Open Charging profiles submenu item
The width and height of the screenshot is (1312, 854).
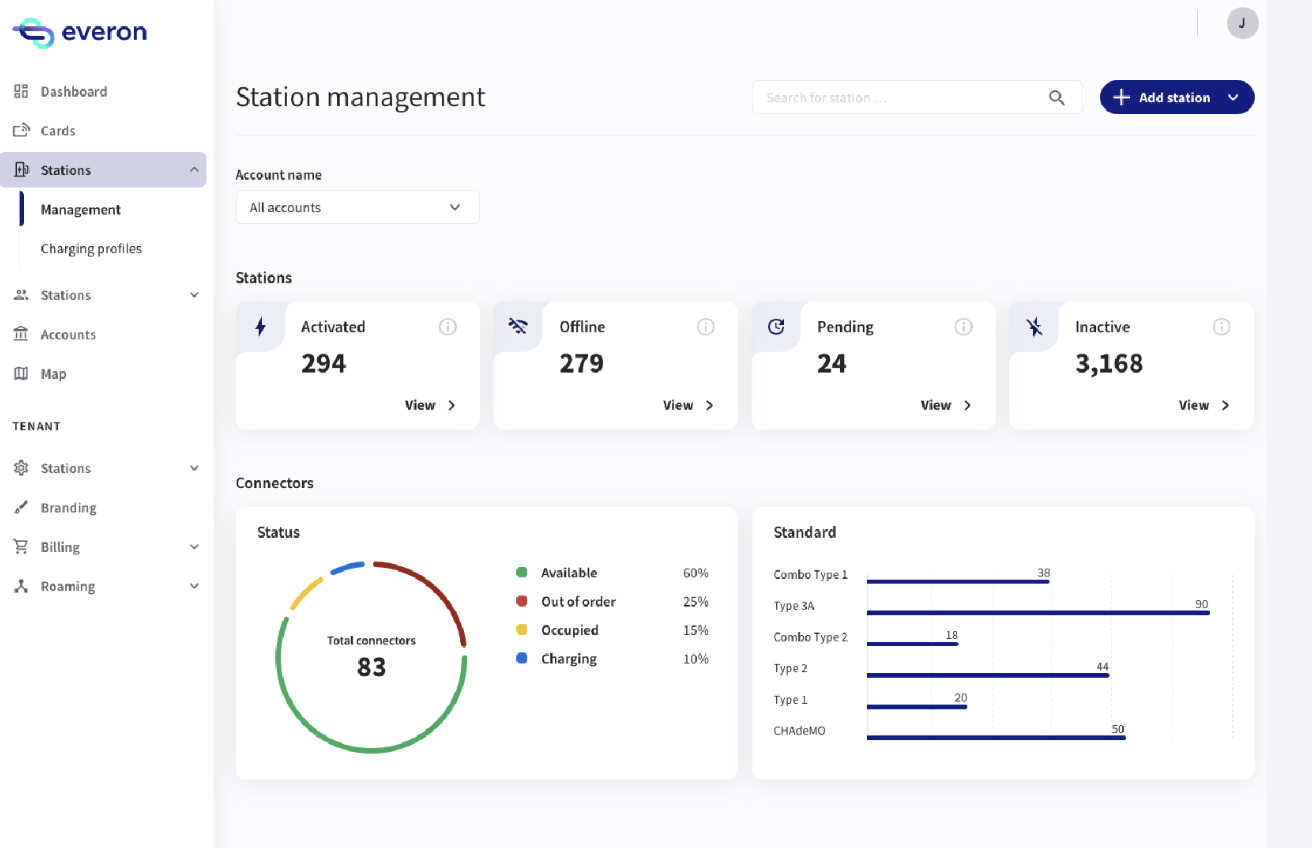[x=91, y=248]
